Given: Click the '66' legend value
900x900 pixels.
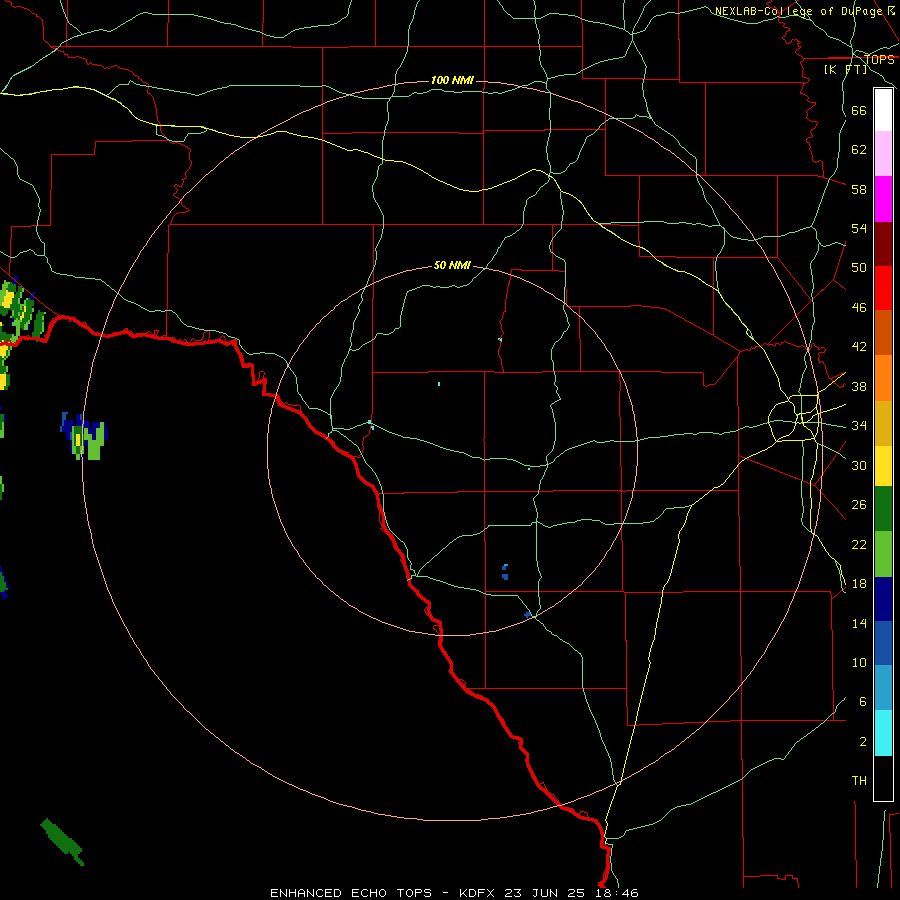Looking at the screenshot, I should 859,111.
